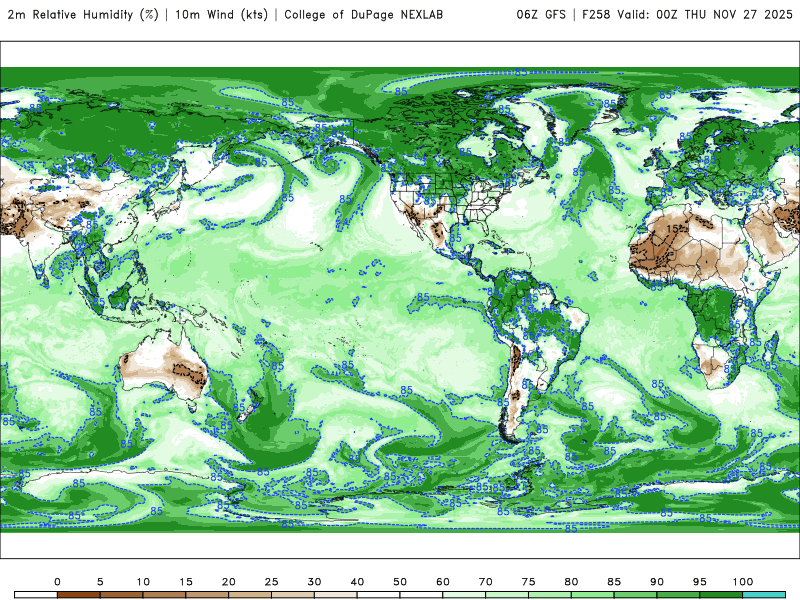Click the '2m Relative Humidity (%)' title text

(x=83, y=14)
